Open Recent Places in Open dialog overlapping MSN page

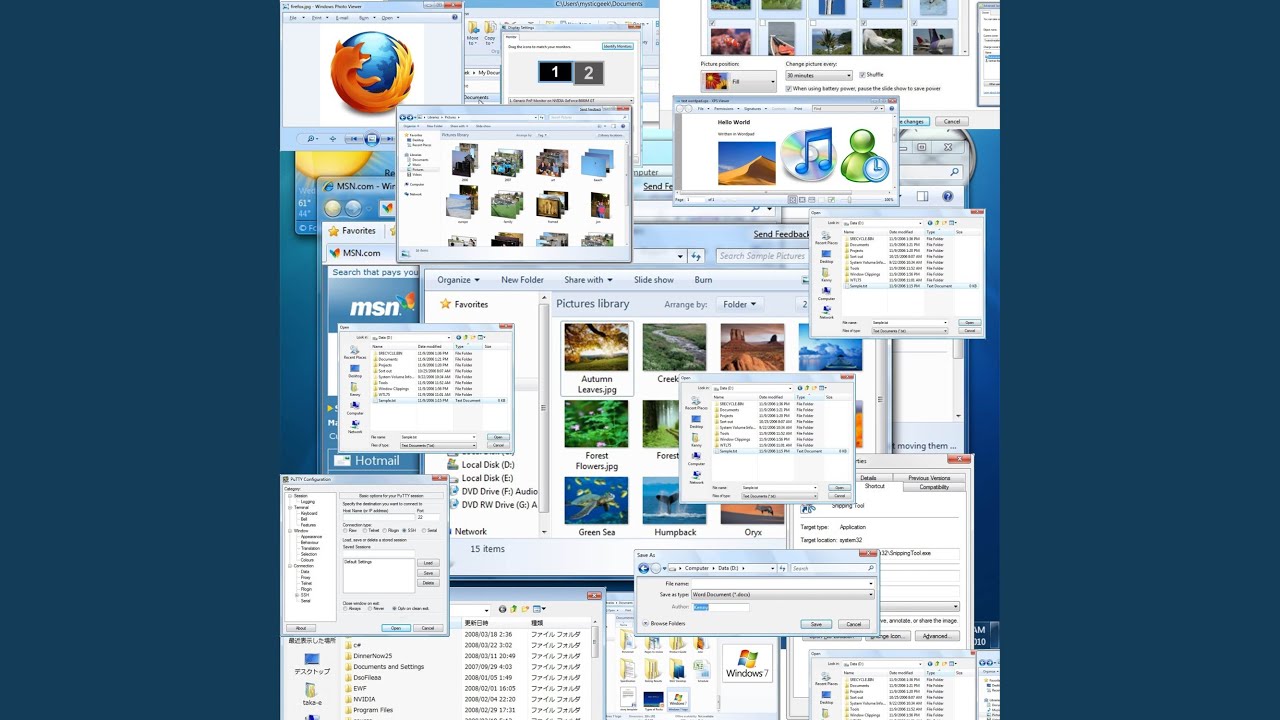(x=354, y=351)
